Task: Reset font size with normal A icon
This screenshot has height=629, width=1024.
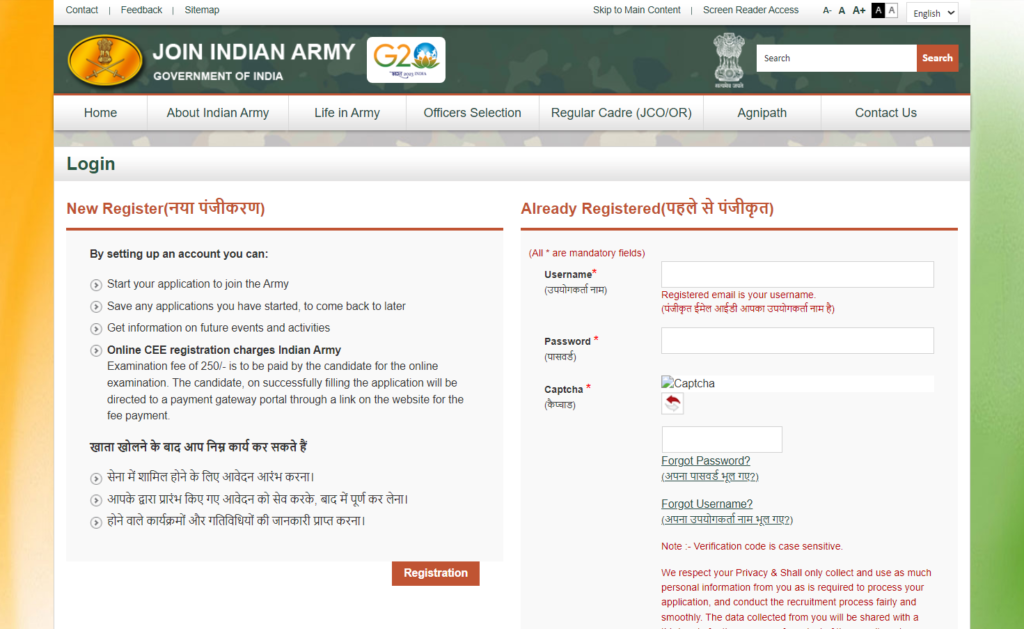Action: 842,10
